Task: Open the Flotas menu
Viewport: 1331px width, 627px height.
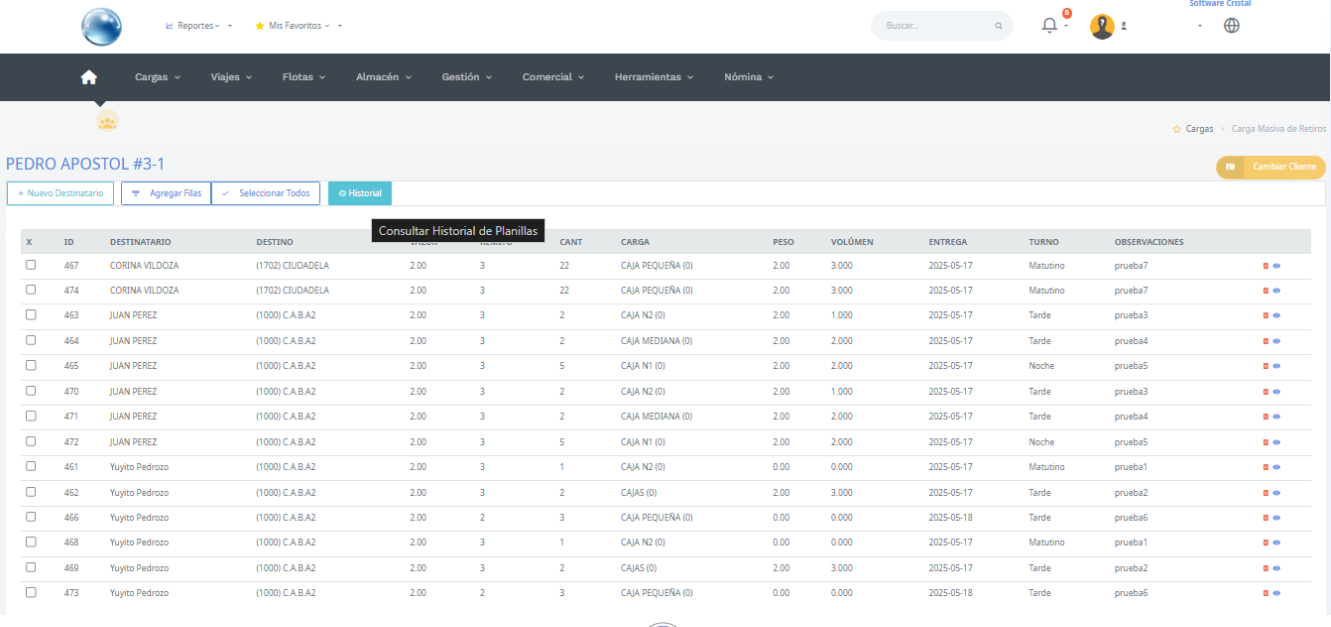Action: [x=304, y=77]
